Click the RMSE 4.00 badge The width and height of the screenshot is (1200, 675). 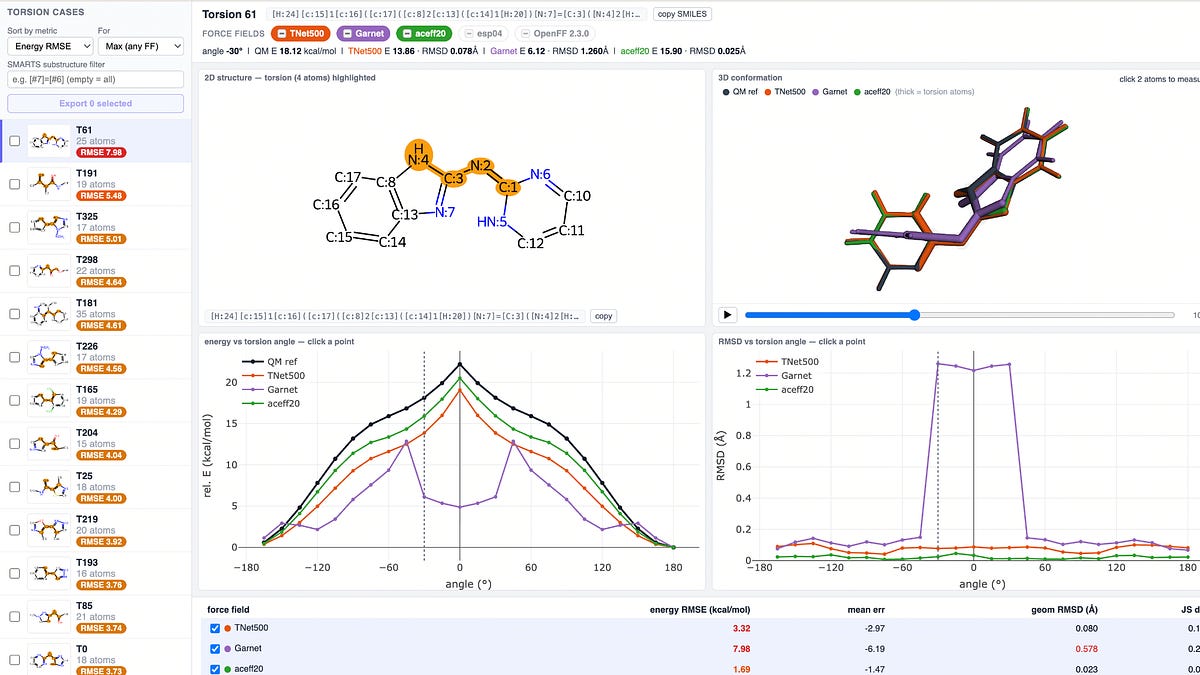tap(100, 499)
